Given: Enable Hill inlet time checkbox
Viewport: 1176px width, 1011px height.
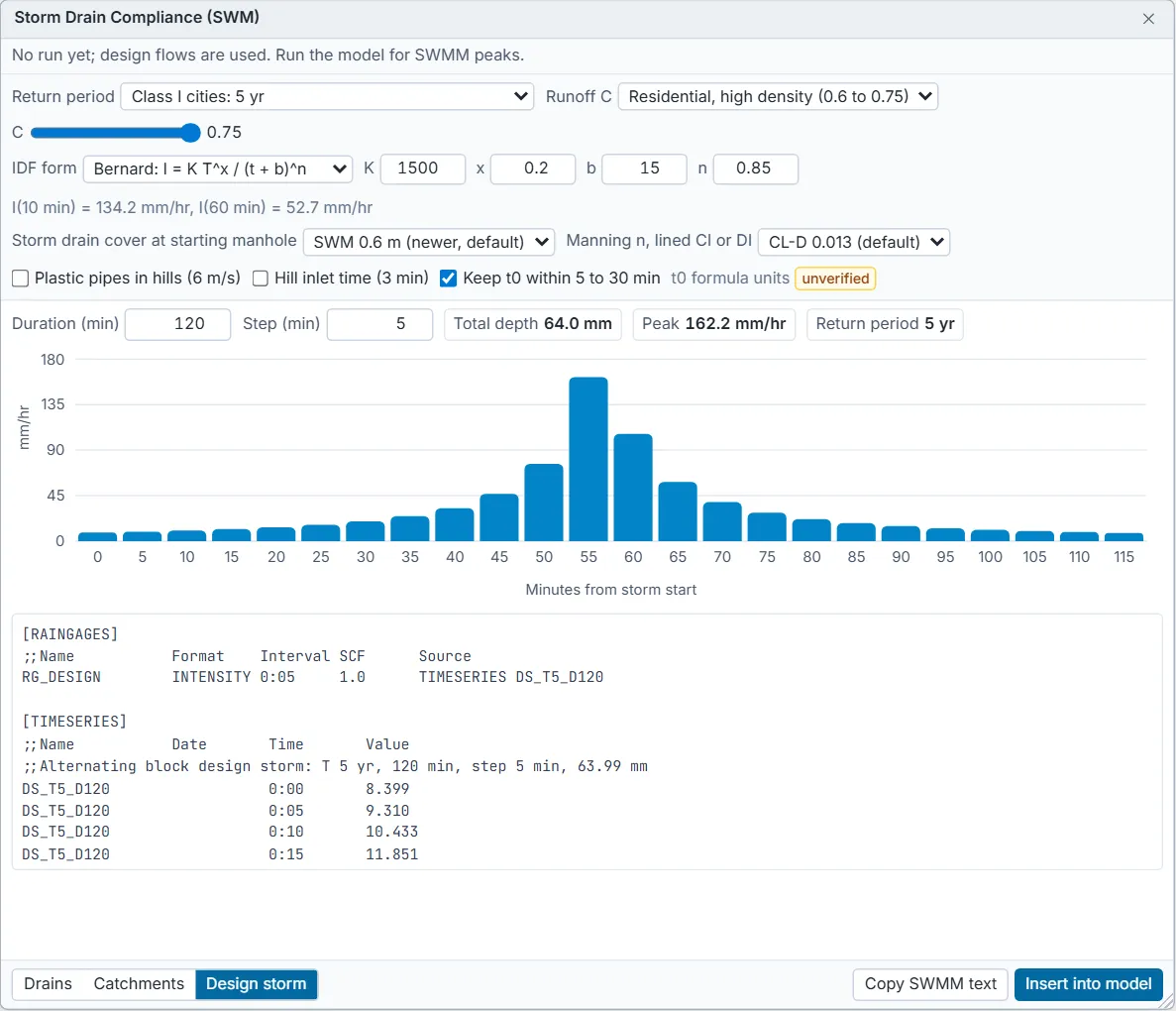Looking at the screenshot, I should (x=261, y=279).
